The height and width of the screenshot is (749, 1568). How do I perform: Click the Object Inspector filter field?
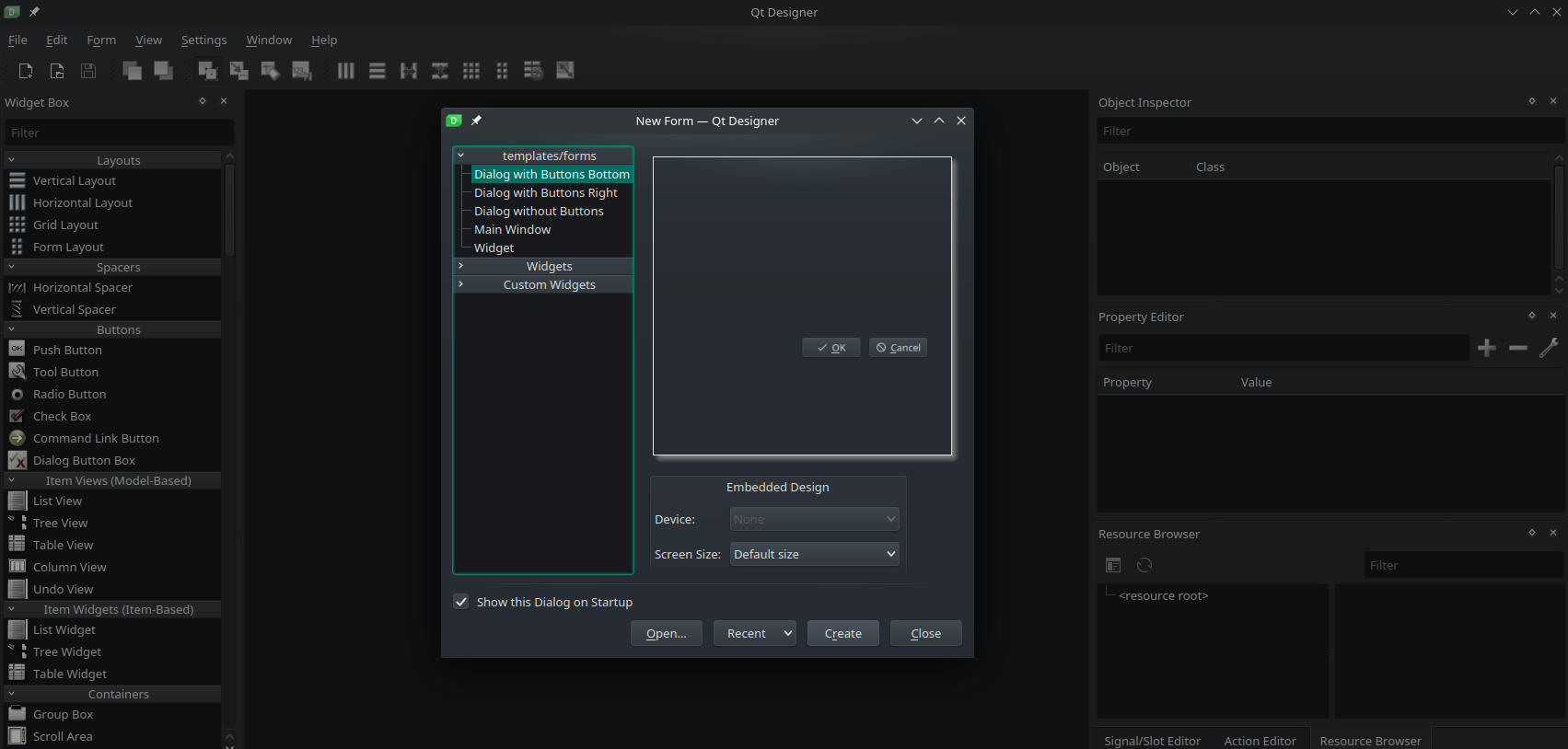1330,131
